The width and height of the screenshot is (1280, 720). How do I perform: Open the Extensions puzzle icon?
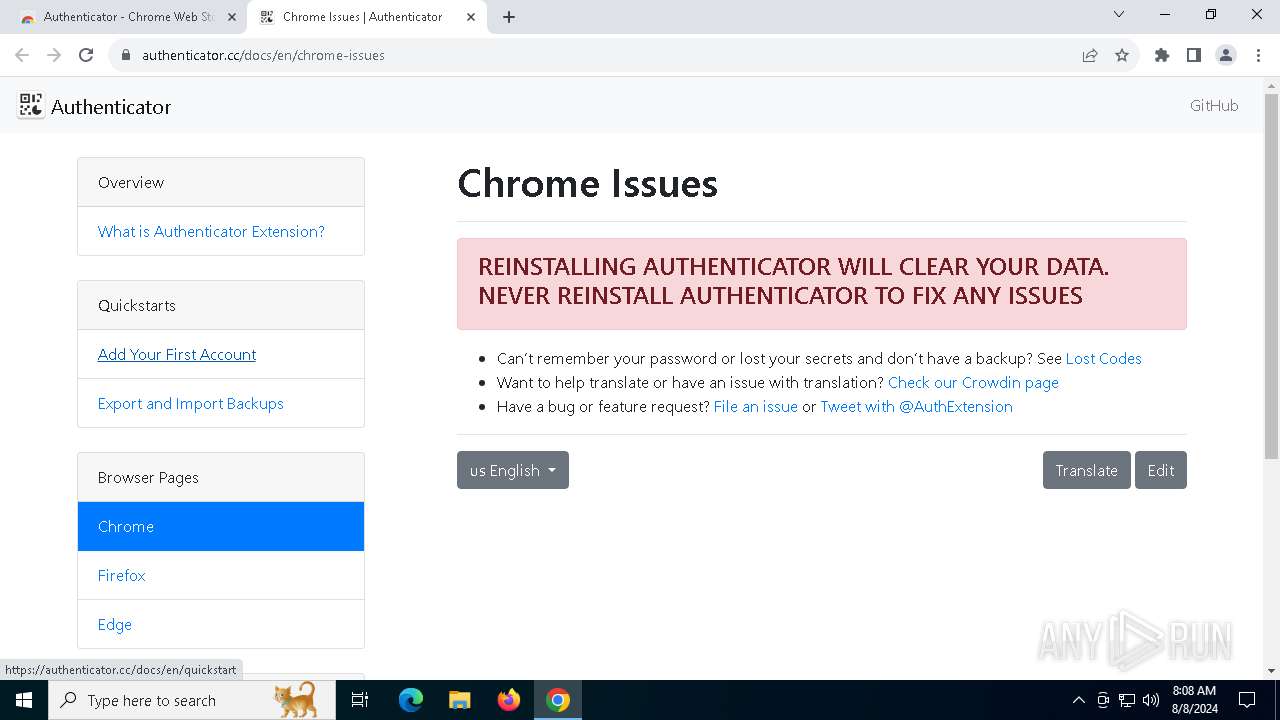(1162, 55)
